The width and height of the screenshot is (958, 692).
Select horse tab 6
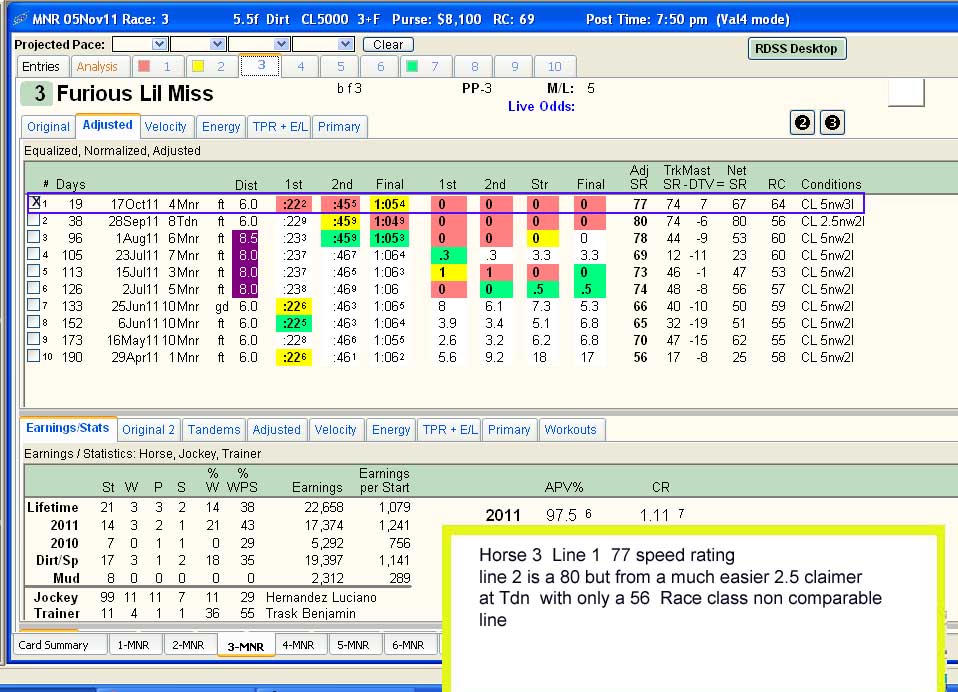[380, 66]
